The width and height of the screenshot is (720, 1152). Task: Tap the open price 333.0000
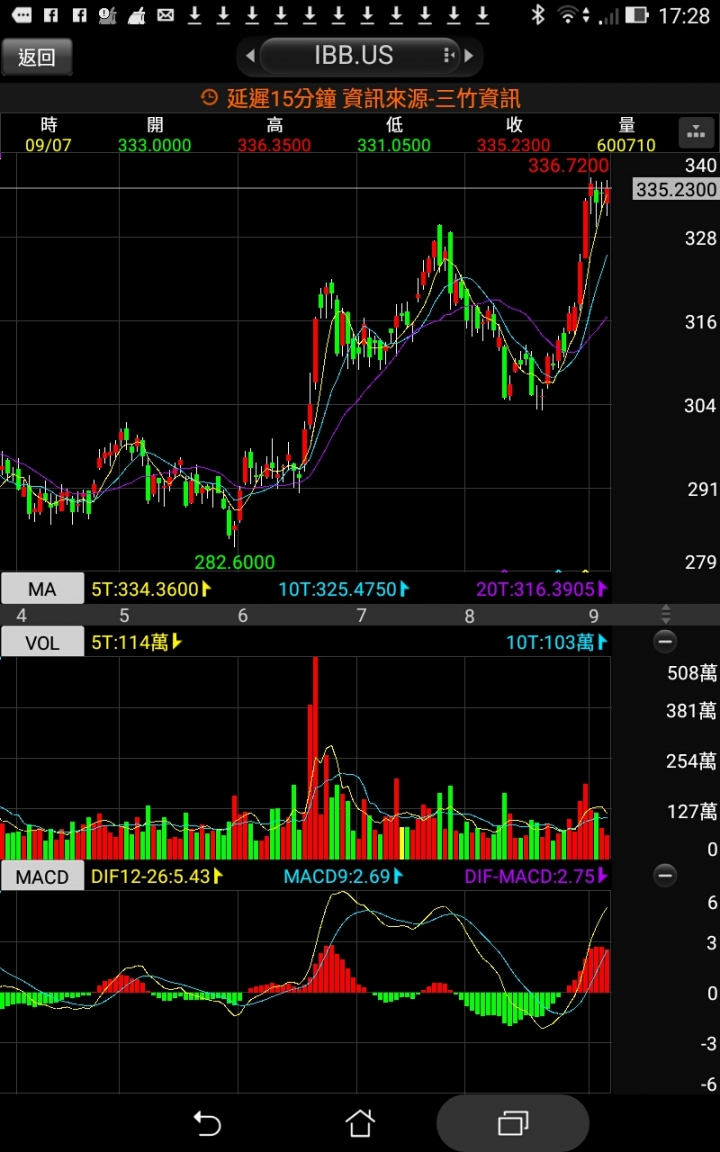(154, 145)
